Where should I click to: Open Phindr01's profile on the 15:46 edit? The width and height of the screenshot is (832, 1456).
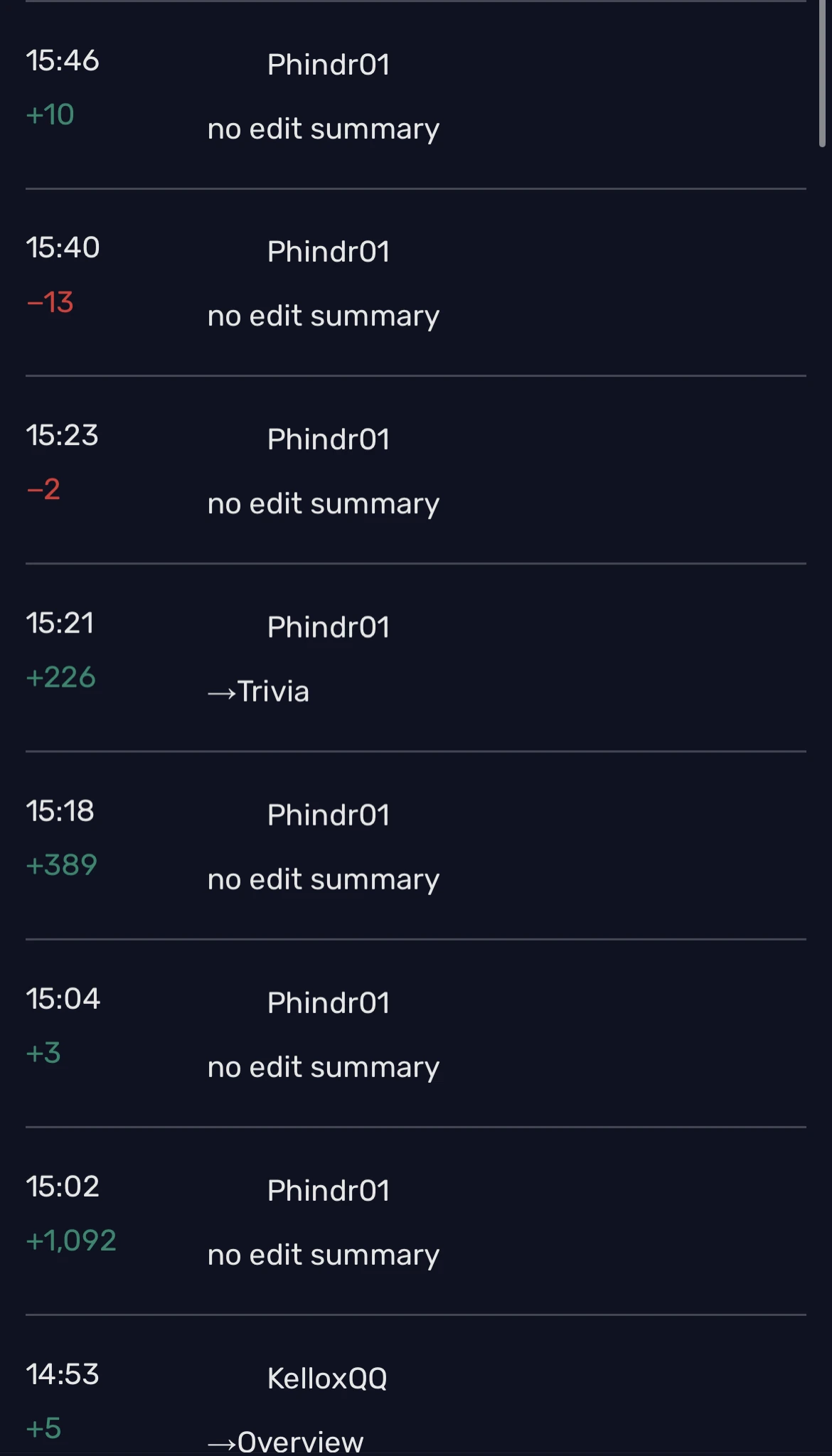(328, 65)
